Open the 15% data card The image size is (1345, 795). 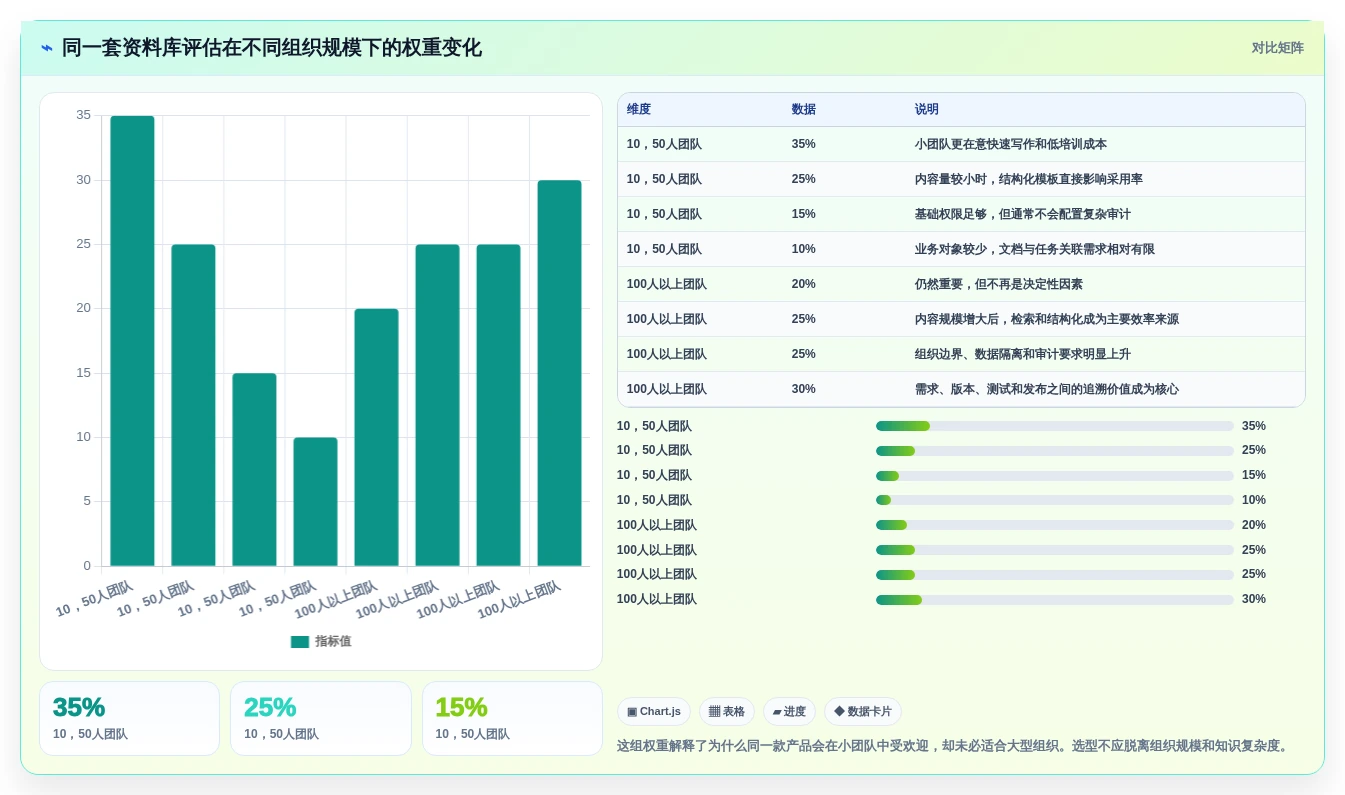pyautogui.click(x=512, y=719)
